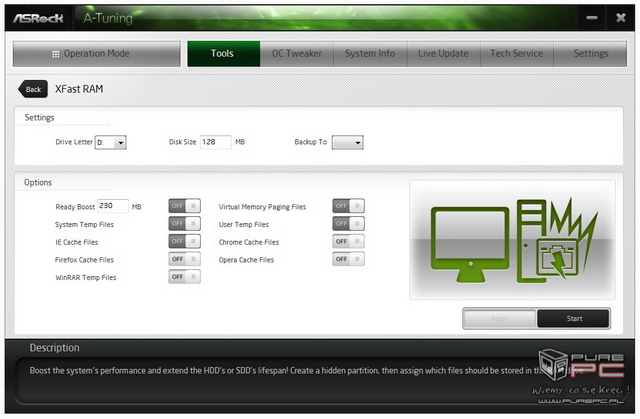
Task: Click the Settings section heading
Action: 39,117
